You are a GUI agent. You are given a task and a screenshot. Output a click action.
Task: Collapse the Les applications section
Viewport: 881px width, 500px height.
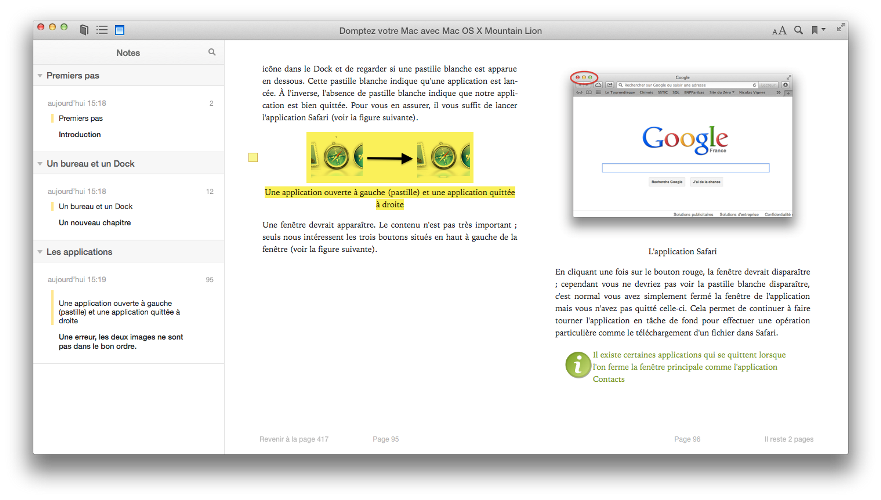tap(40, 252)
